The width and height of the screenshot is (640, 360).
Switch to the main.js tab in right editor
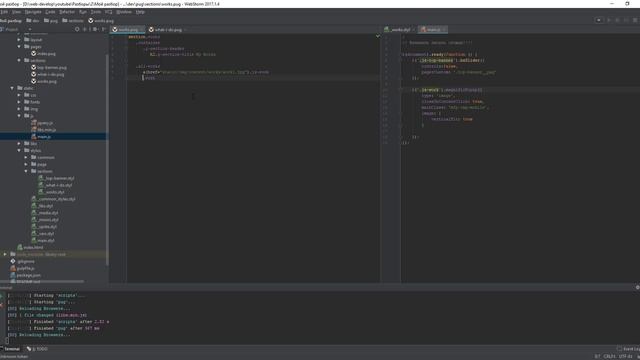pyautogui.click(x=433, y=29)
